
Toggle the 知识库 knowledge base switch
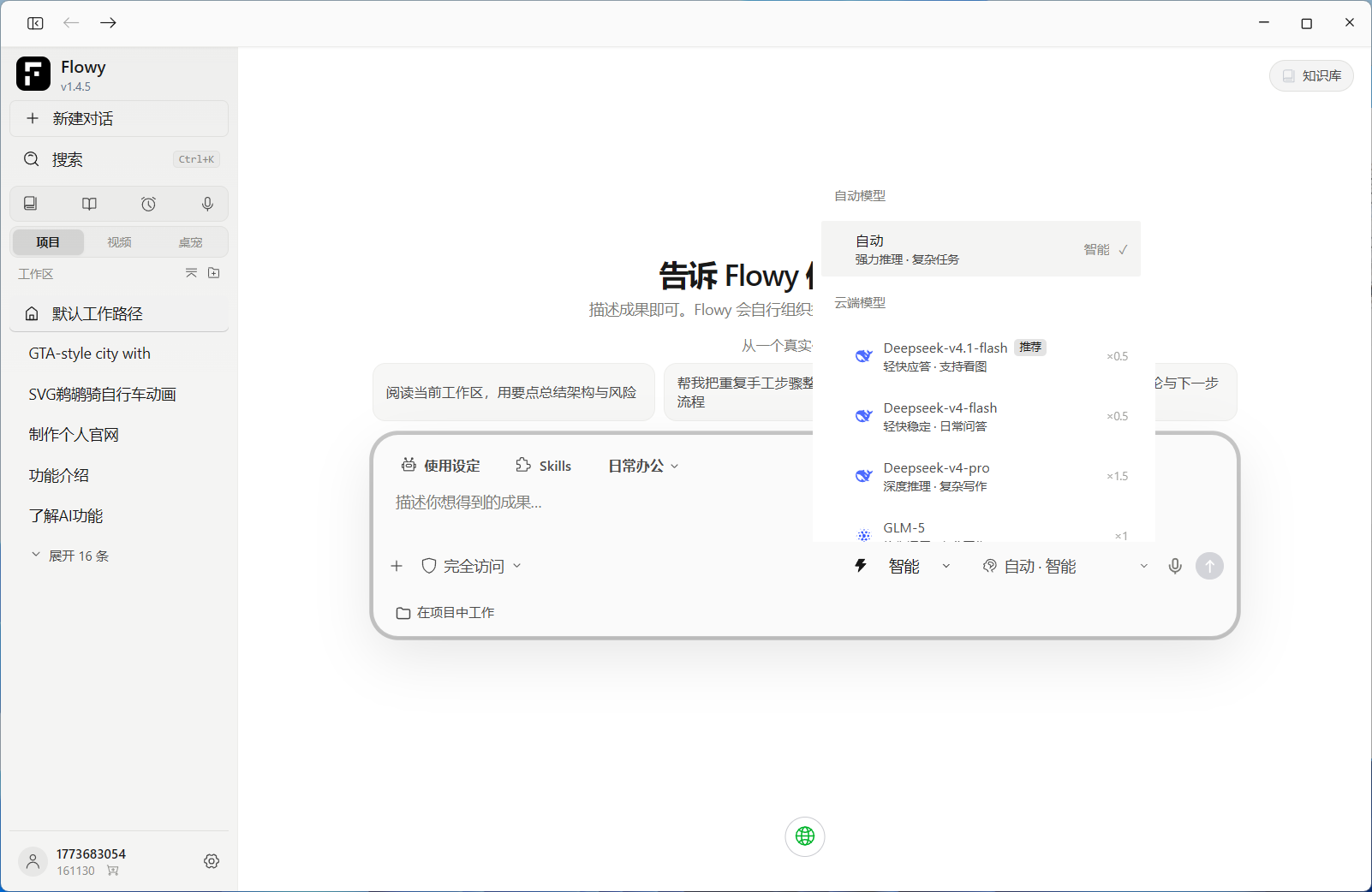pos(1311,75)
